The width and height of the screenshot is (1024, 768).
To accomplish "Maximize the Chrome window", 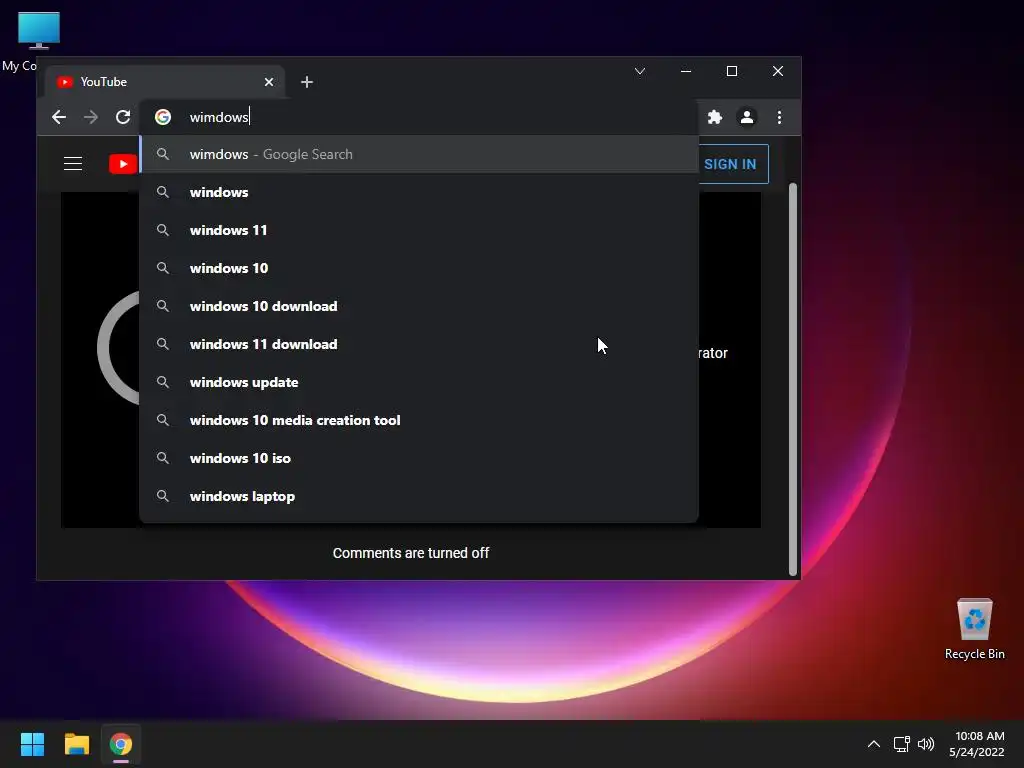I will pos(732,71).
